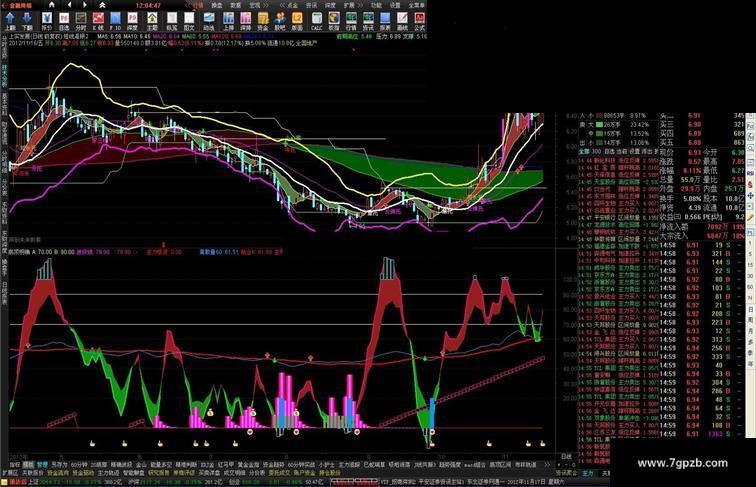Image resolution: width=756 pixels, height=487 pixels.
Task: Open the 公式 formula icon
Action: click(x=419, y=19)
